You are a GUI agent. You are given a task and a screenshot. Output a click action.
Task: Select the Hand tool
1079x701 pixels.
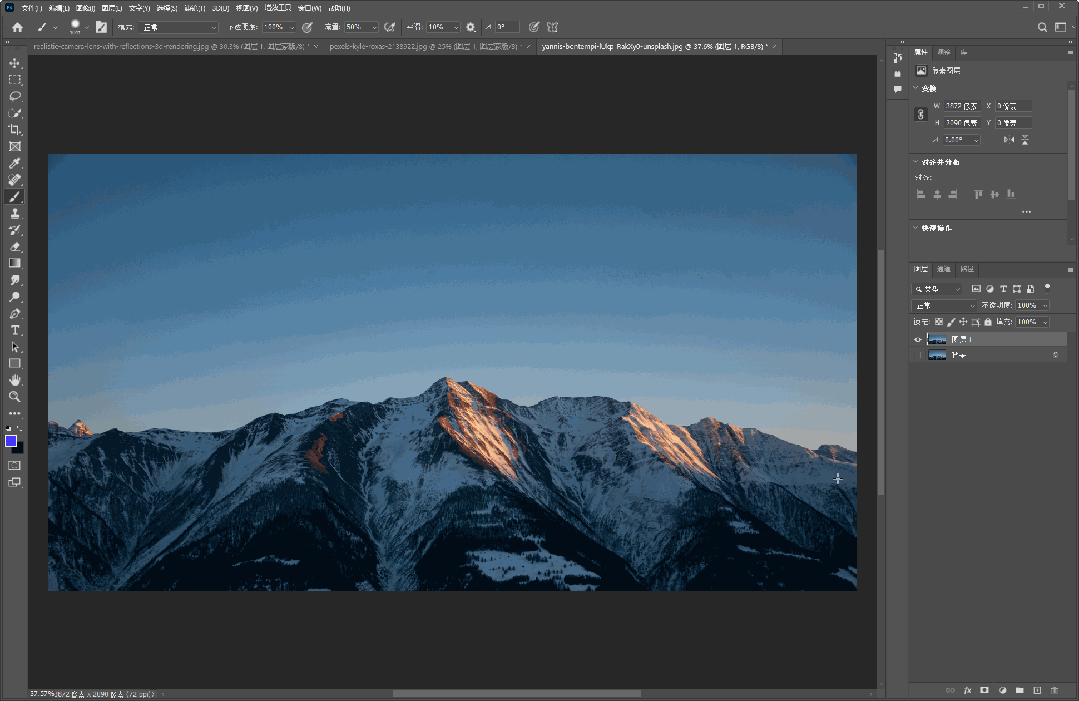(15, 380)
